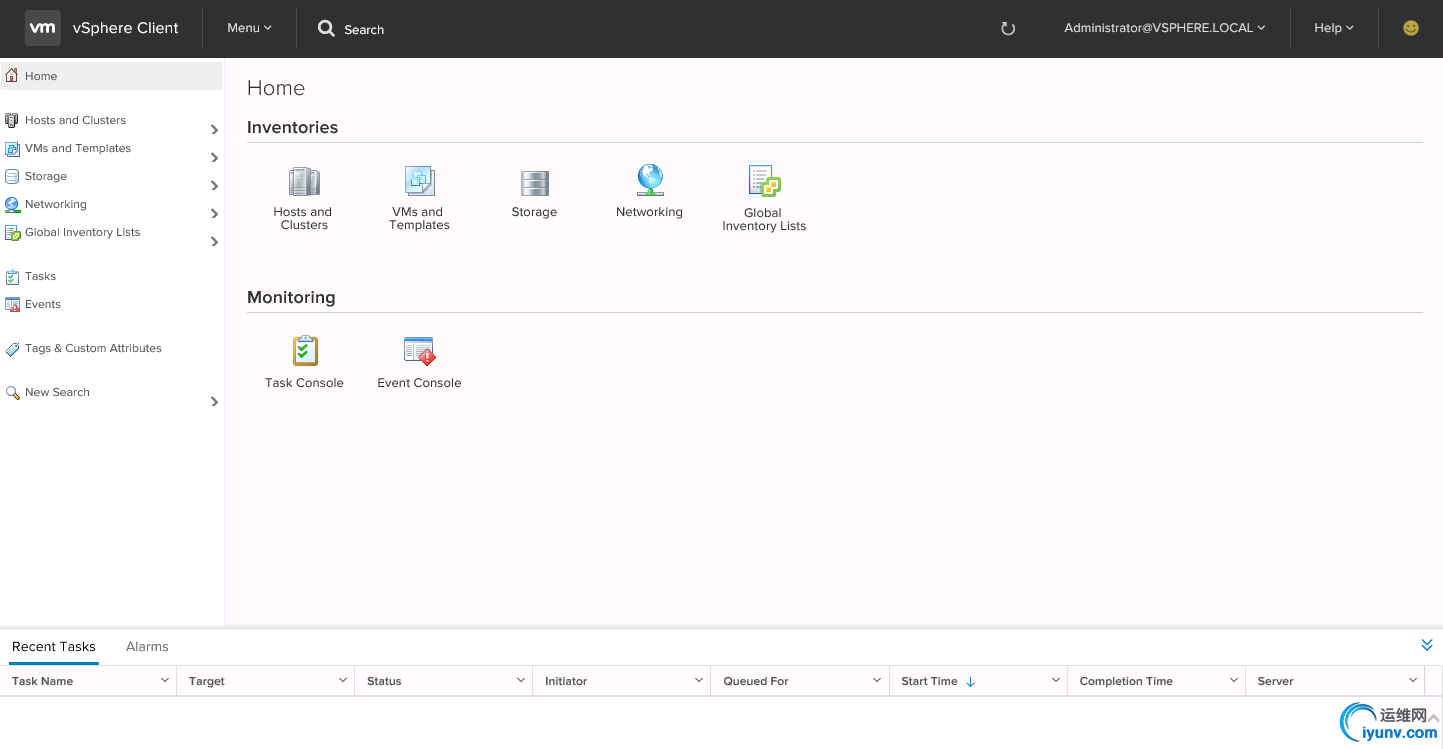Sort by the Start Time column header
1443x749 pixels.
tap(929, 681)
